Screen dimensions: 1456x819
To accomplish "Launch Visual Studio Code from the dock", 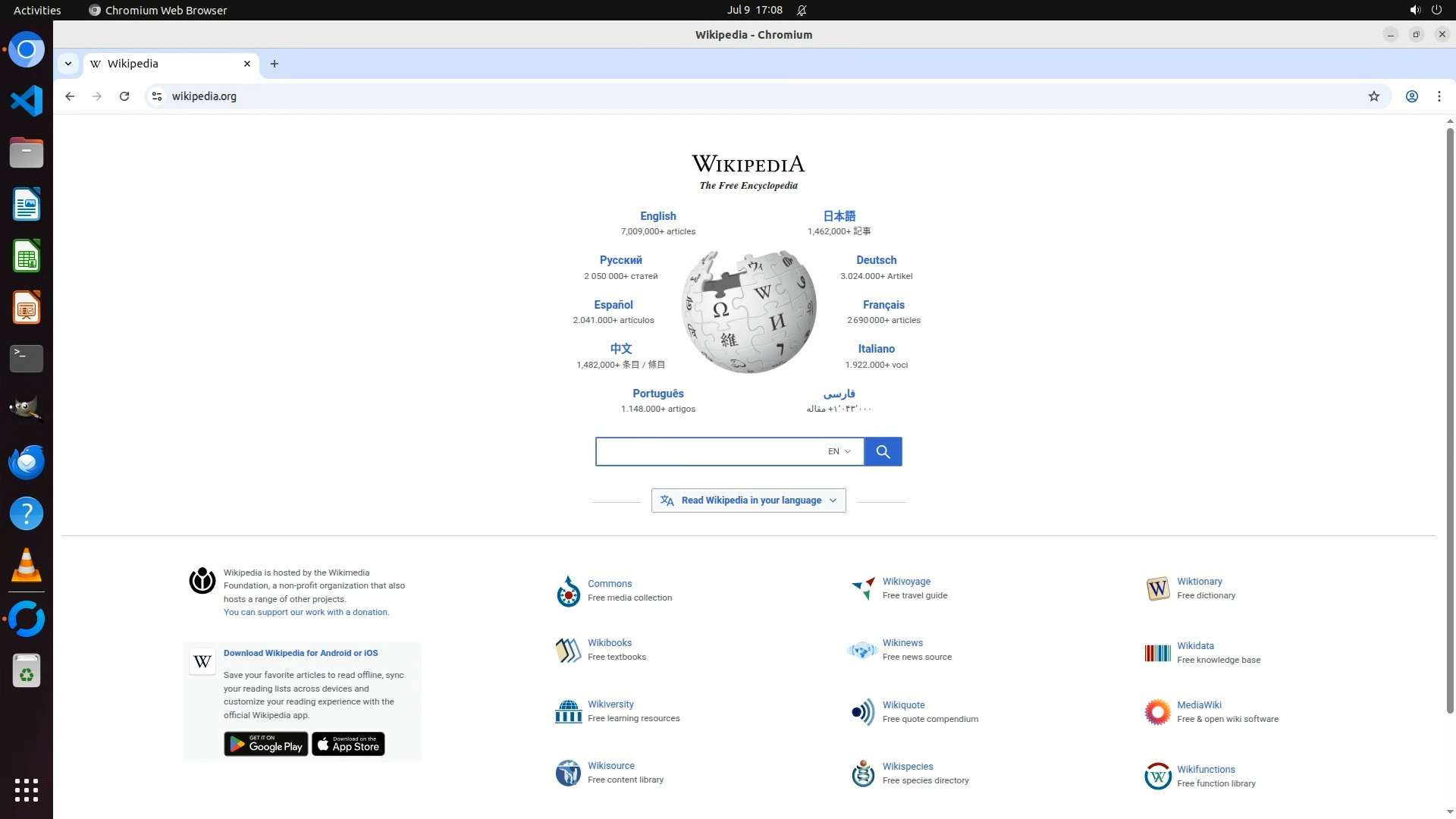I will tap(27, 101).
